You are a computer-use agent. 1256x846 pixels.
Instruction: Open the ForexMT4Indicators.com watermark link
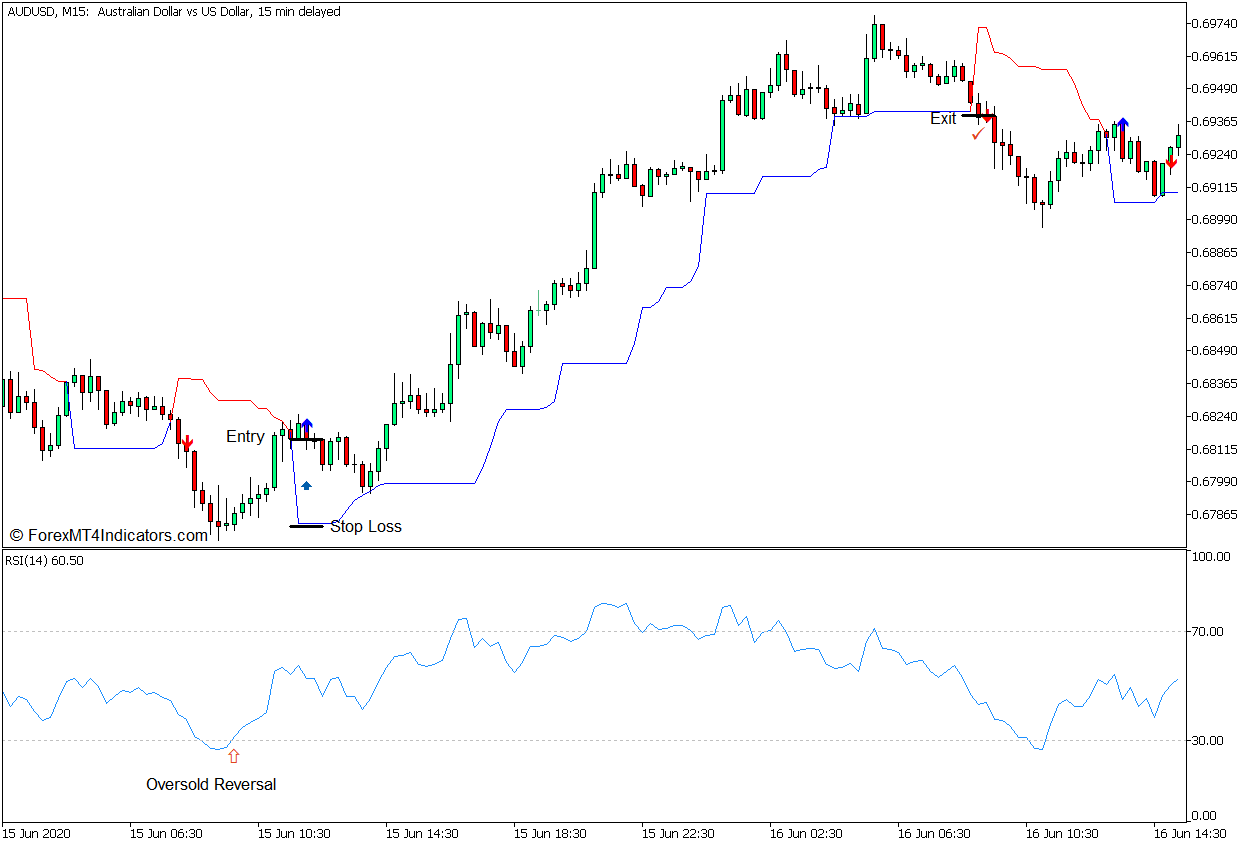[x=108, y=535]
